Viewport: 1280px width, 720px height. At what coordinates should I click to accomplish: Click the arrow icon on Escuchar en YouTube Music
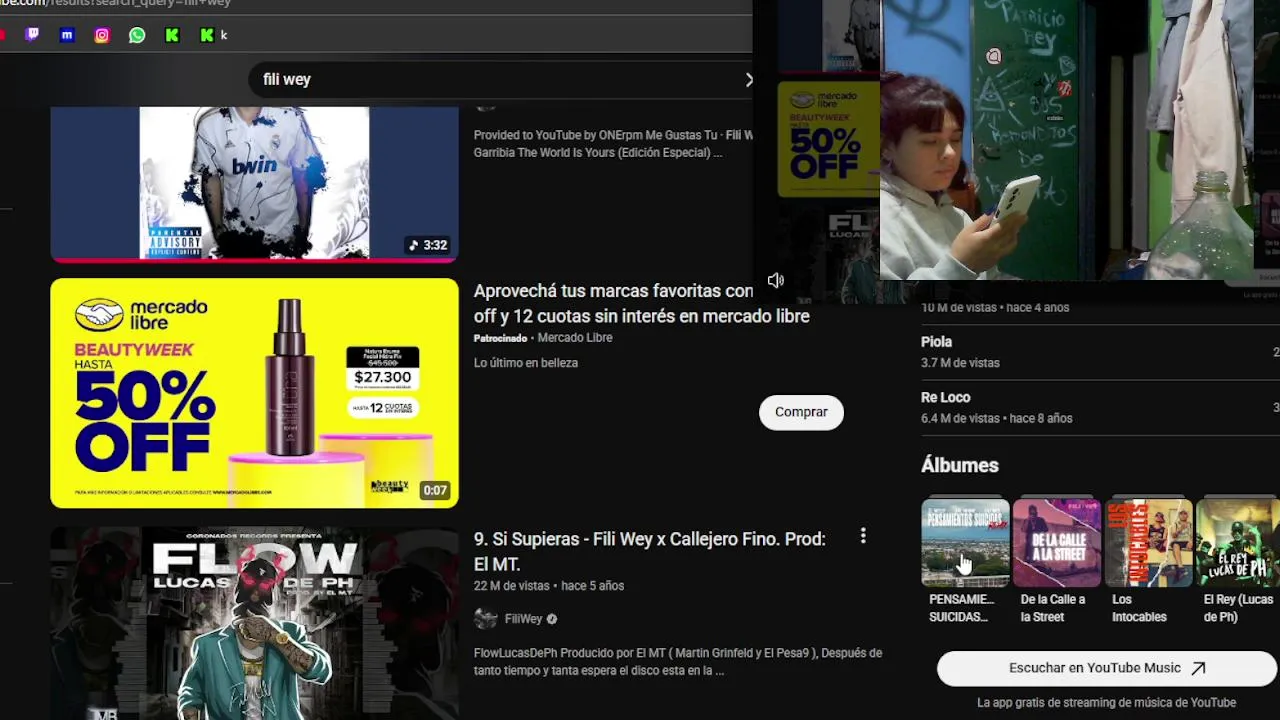pos(1198,668)
